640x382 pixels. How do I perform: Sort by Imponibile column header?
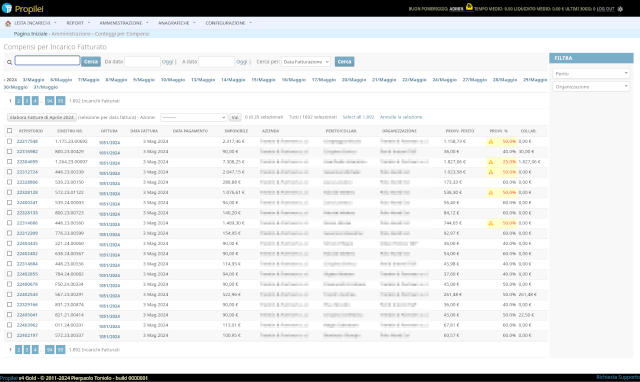point(236,131)
